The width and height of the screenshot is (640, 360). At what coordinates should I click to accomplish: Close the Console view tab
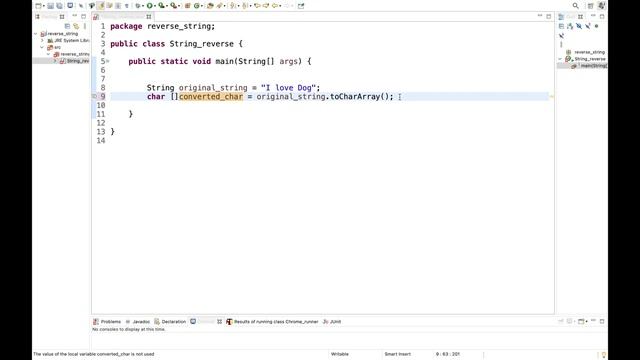coord(220,322)
